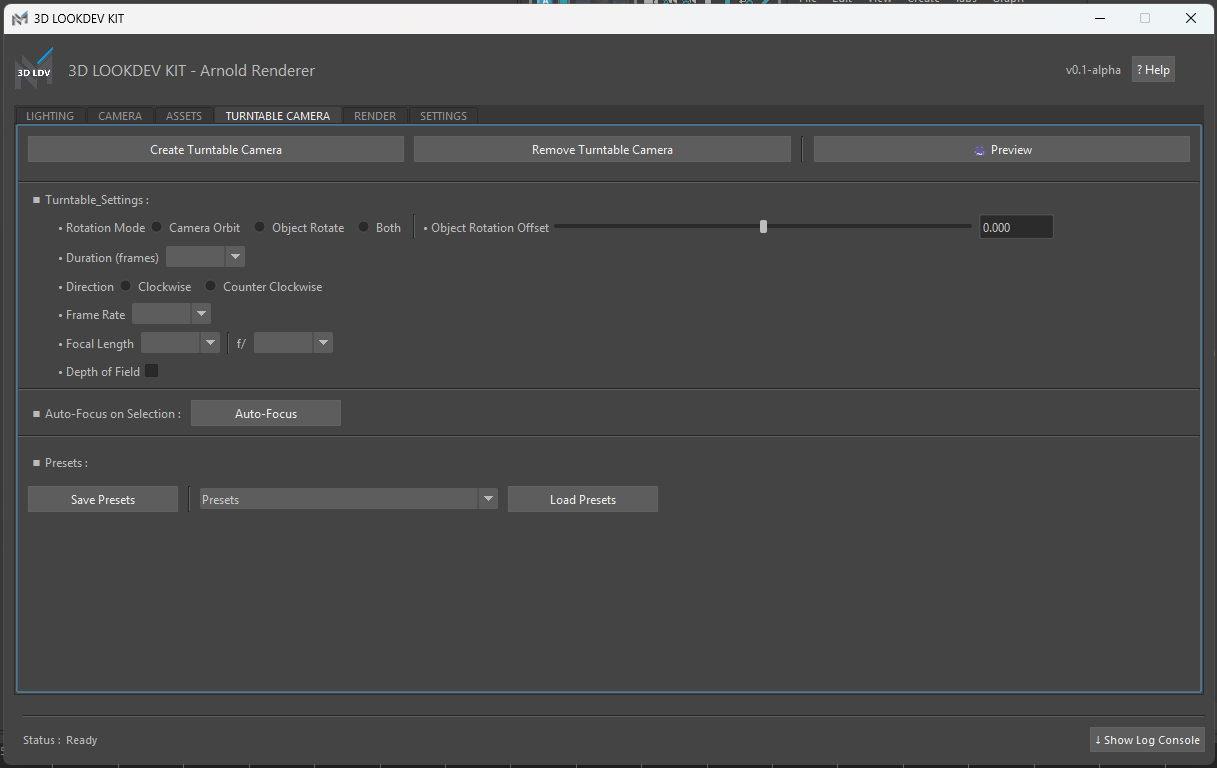Click the v0.1-alpha version text
The height and width of the screenshot is (768, 1217).
click(x=1093, y=70)
